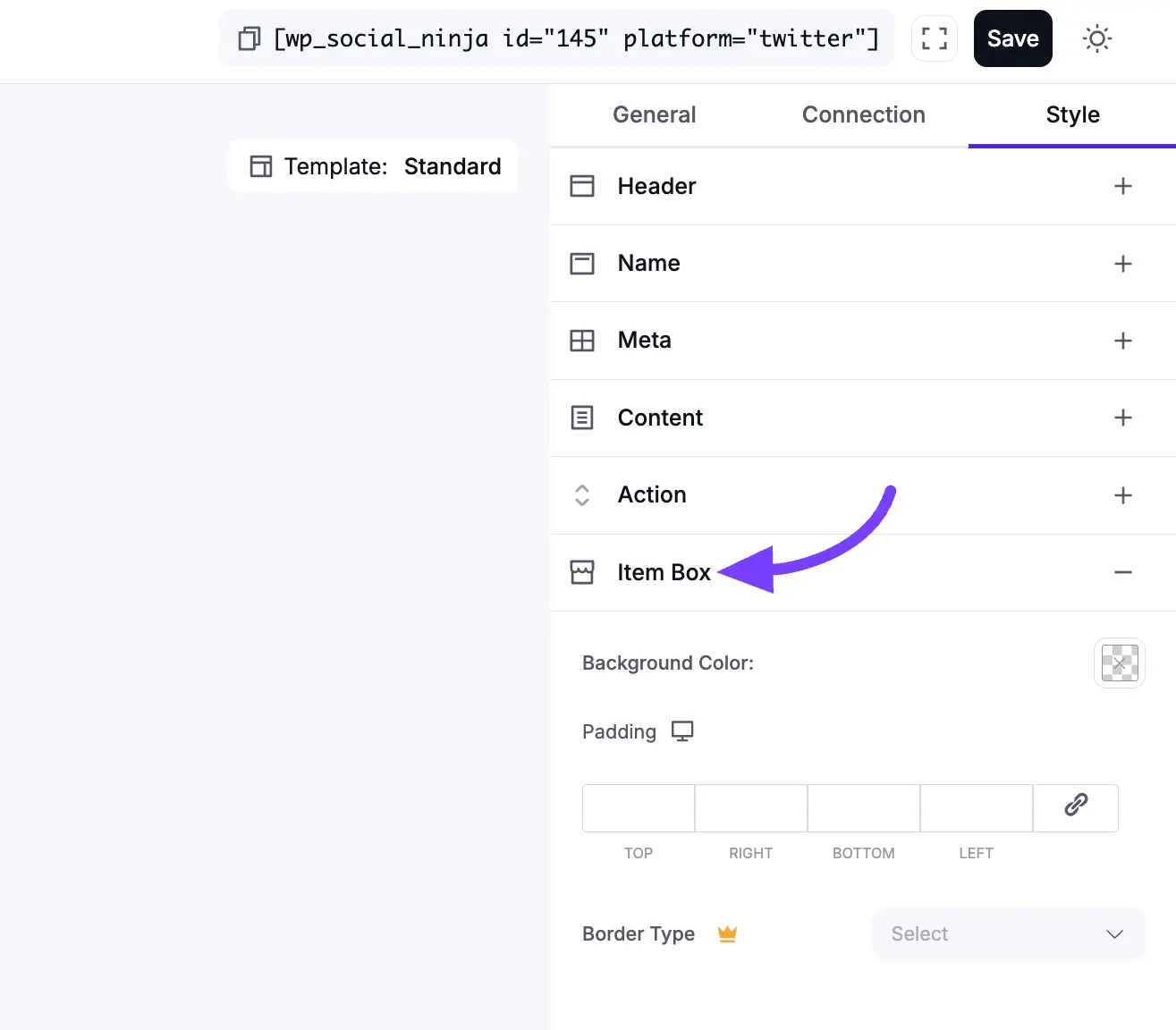
Task: Click the Action sort arrows icon
Action: pyautogui.click(x=582, y=495)
